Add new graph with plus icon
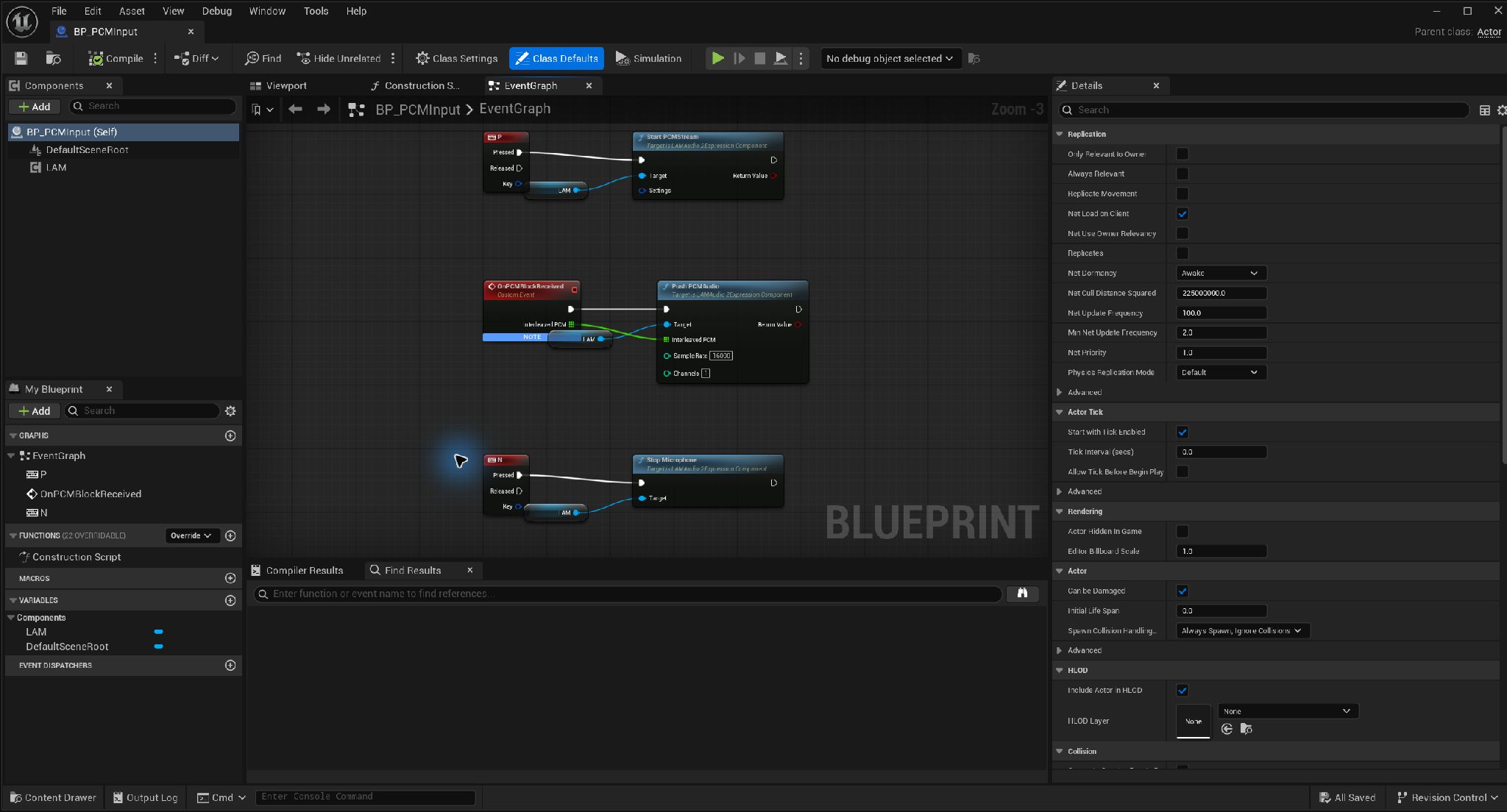Image resolution: width=1507 pixels, height=812 pixels. pos(230,435)
